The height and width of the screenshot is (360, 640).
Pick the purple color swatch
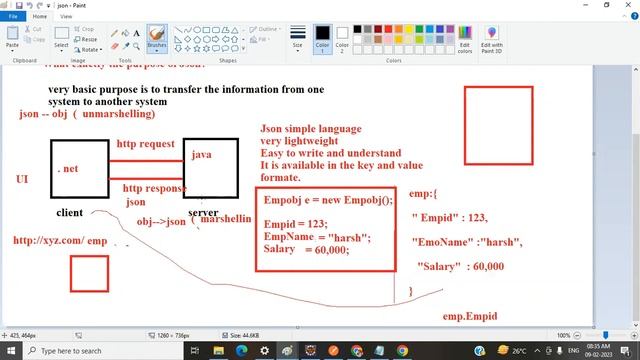tap(450, 29)
